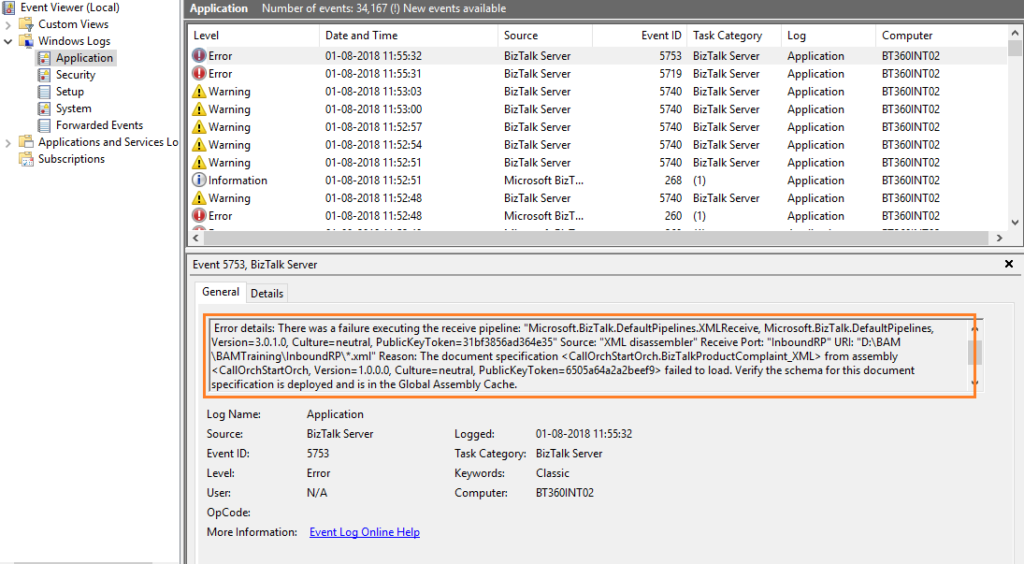Viewport: 1024px width, 564px height.
Task: Select Forwarded Events in the tree
Action: [x=99, y=125]
